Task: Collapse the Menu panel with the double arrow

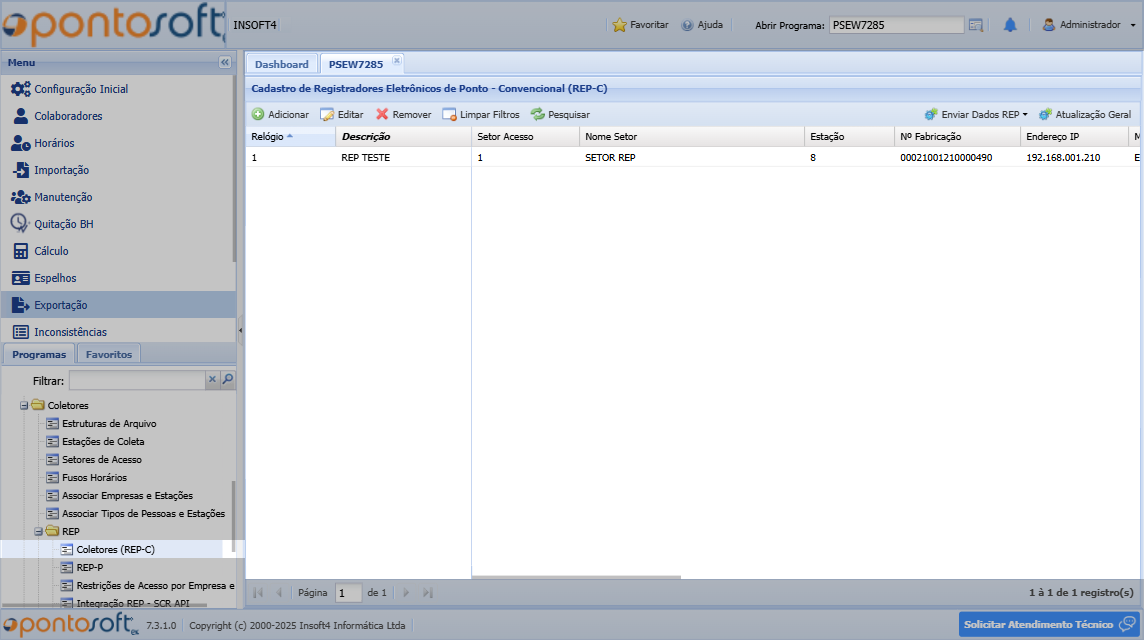Action: [x=224, y=62]
